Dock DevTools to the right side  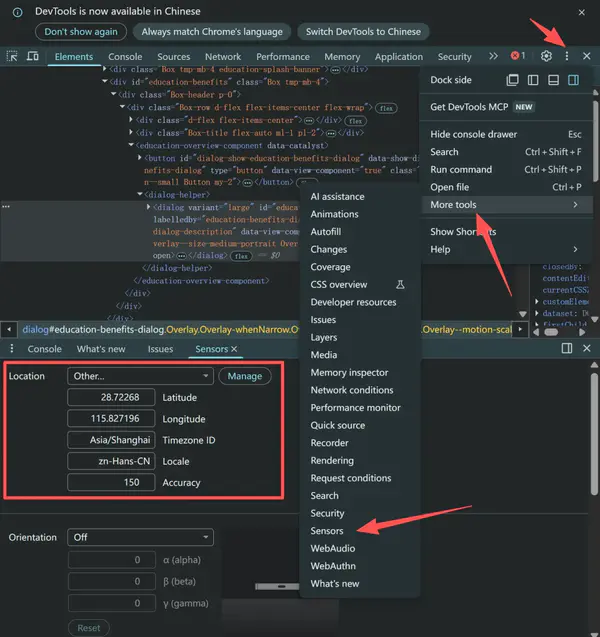574,80
